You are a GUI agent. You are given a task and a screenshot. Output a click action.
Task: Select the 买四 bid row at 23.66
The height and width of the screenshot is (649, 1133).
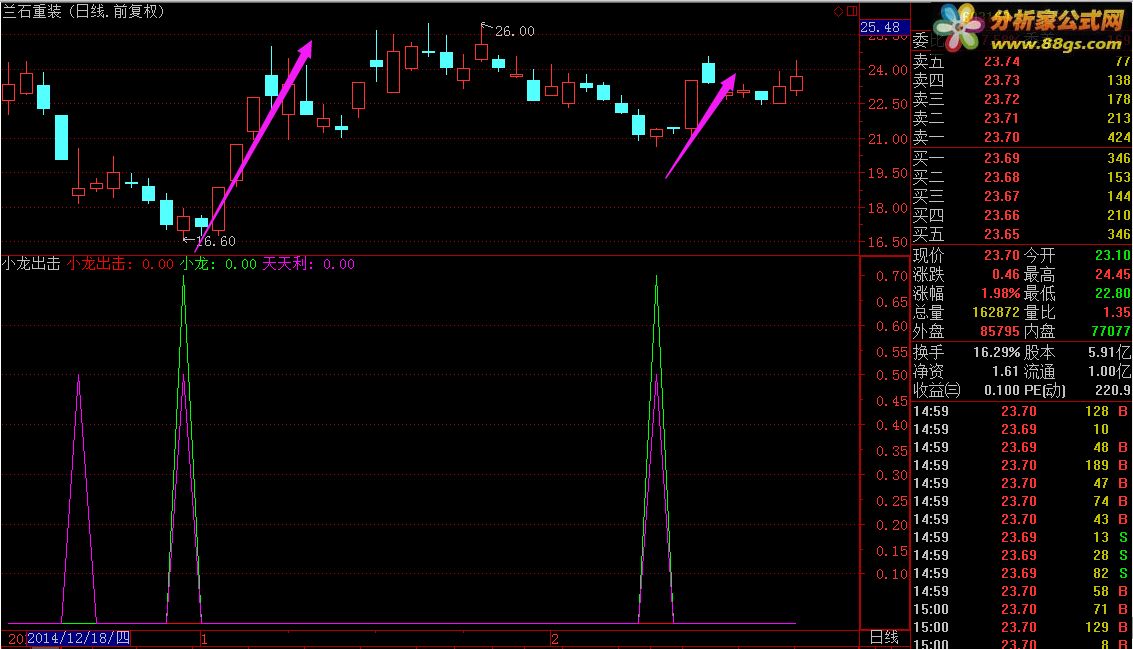1021,215
